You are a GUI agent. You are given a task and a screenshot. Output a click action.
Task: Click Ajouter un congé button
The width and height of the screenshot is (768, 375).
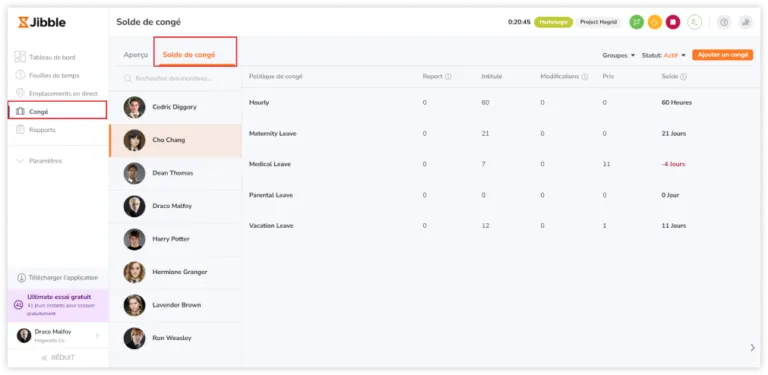722,55
